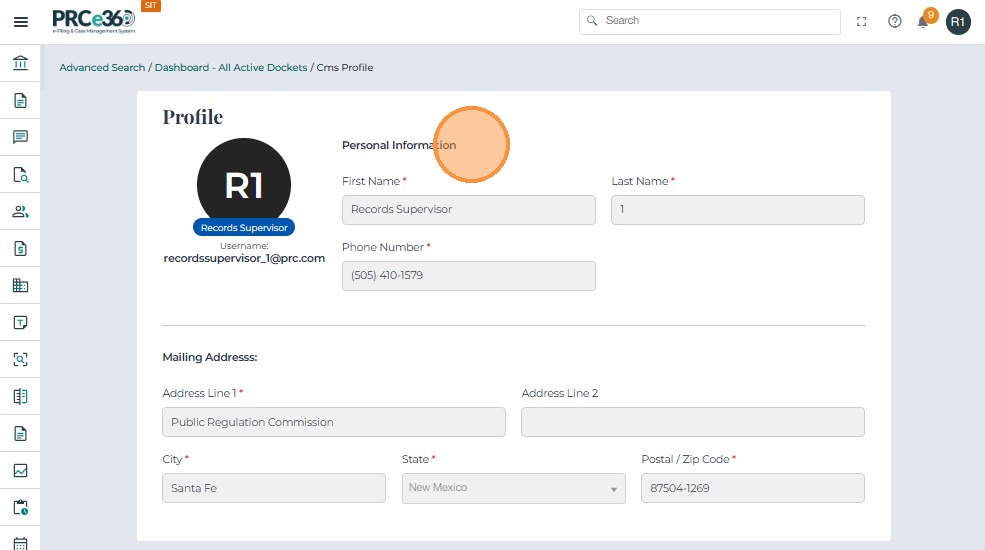Click the bank building sidebar icon

(x=20, y=64)
